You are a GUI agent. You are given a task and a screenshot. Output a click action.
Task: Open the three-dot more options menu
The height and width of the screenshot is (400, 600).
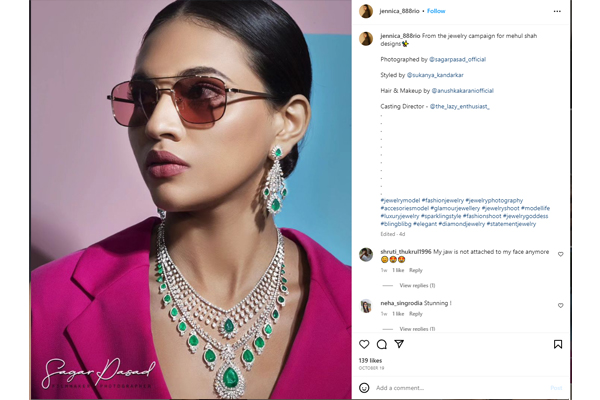coord(557,11)
